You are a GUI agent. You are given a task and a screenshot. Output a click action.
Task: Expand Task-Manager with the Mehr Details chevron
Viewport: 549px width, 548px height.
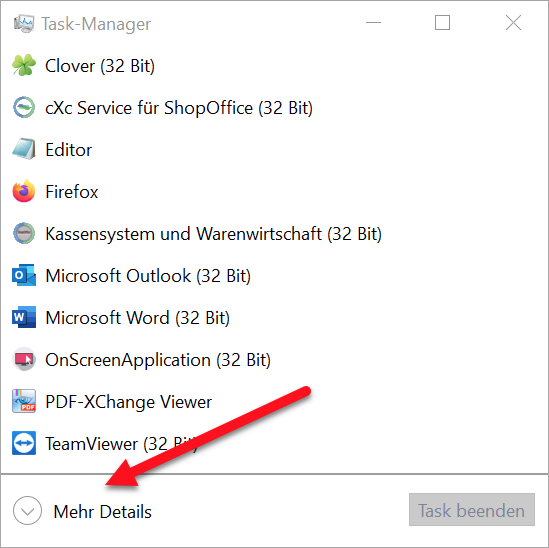click(27, 511)
